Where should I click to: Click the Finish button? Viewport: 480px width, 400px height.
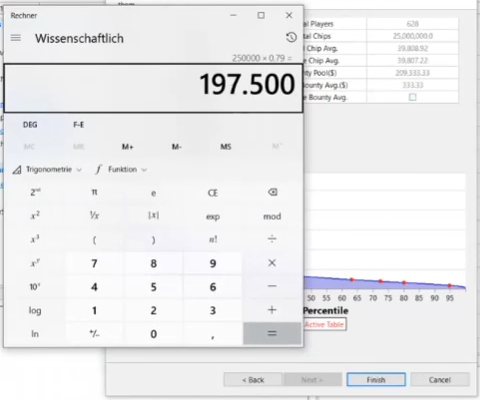tap(376, 380)
